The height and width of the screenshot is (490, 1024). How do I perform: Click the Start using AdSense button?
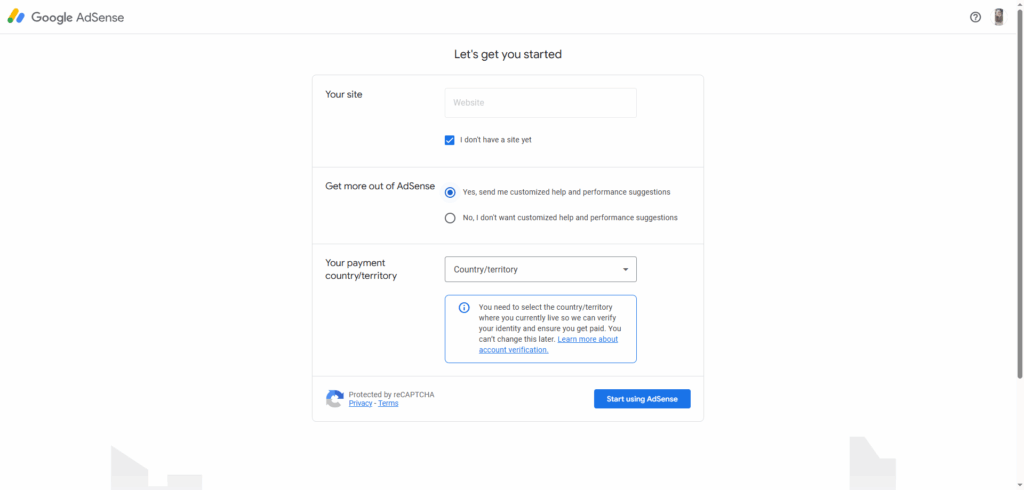[x=642, y=399]
